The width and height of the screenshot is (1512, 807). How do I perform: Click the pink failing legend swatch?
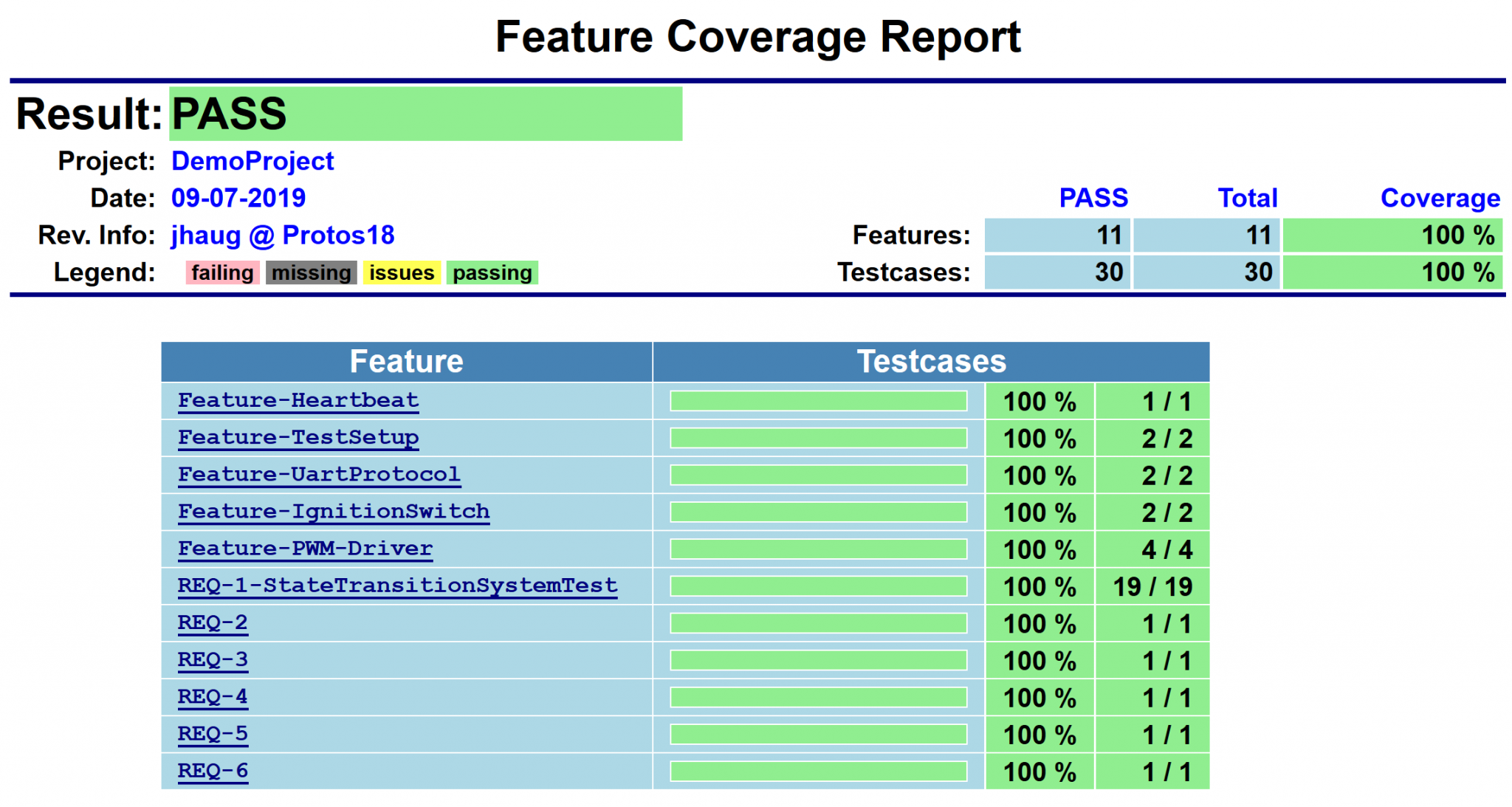coord(222,272)
